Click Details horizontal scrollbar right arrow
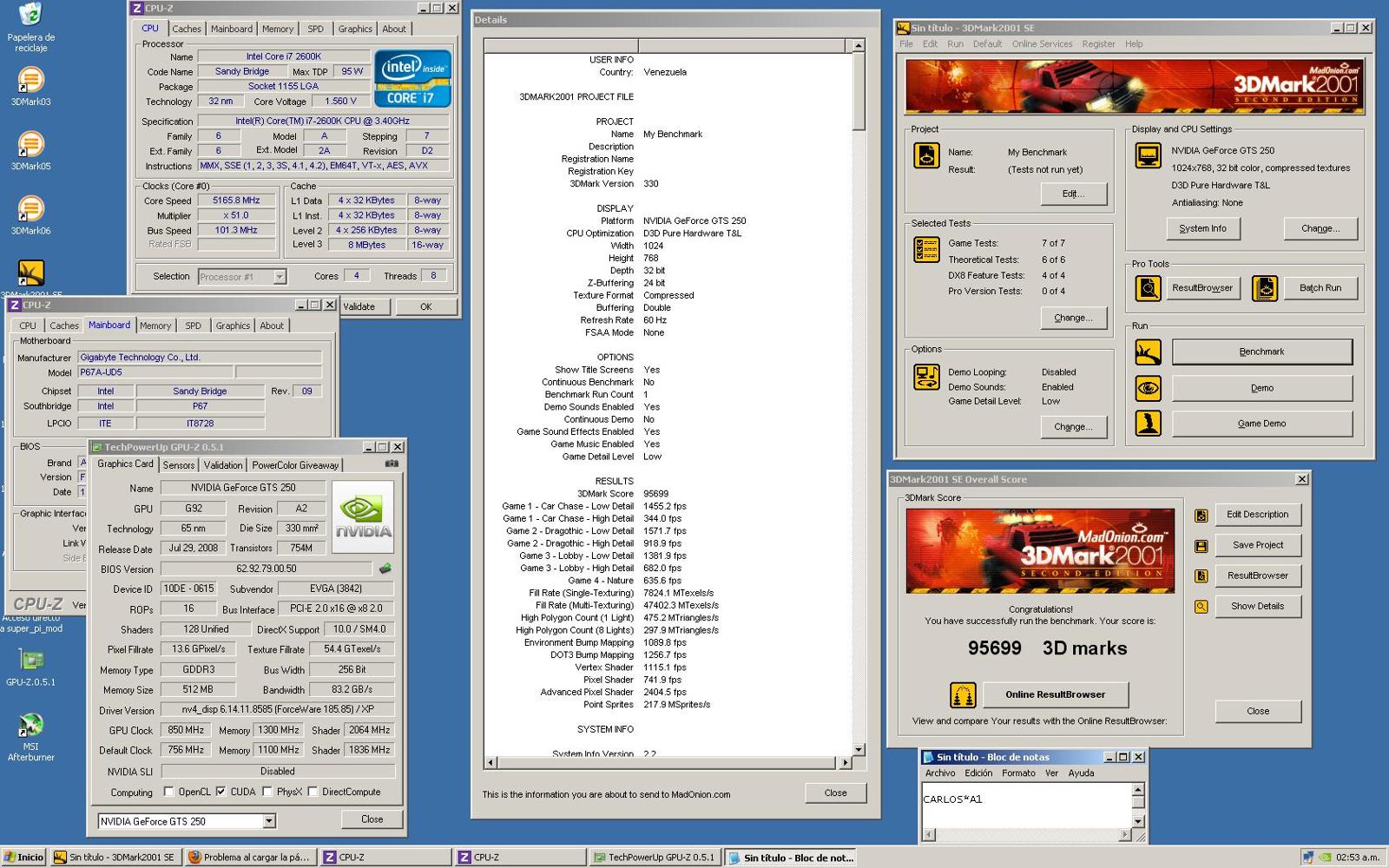The image size is (1389, 868). pyautogui.click(x=846, y=763)
